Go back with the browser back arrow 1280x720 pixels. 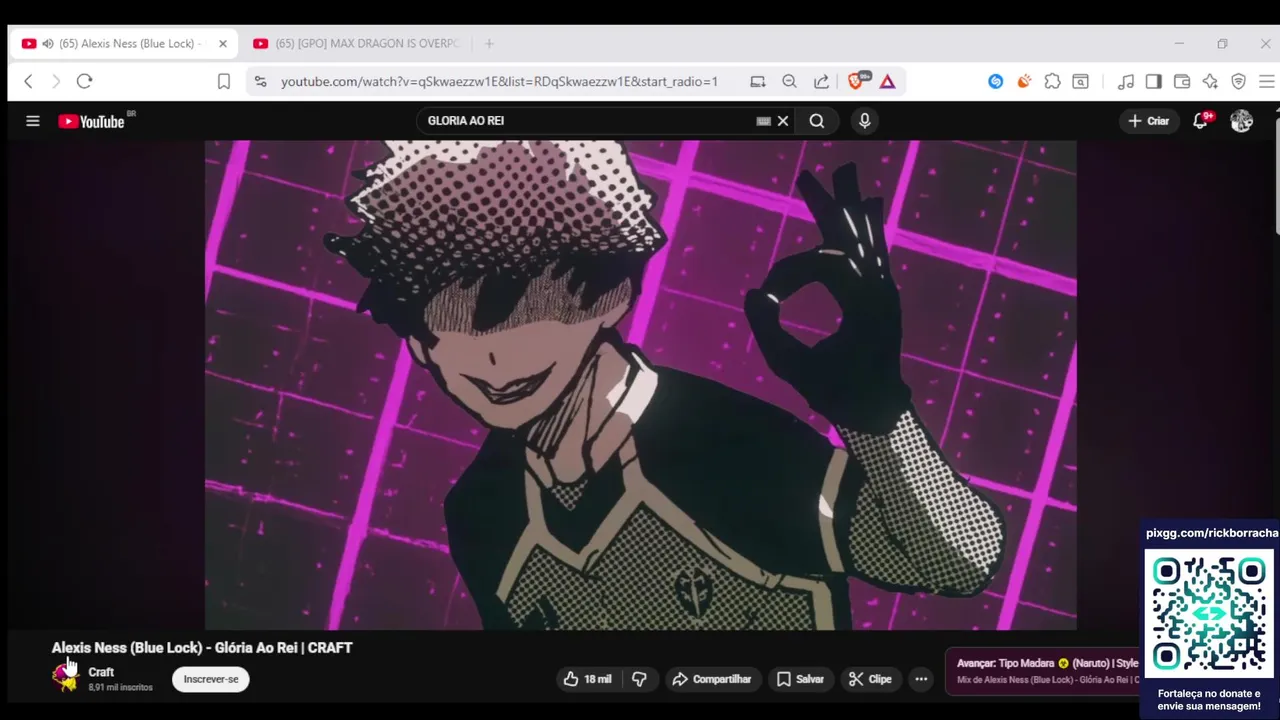pos(28,82)
